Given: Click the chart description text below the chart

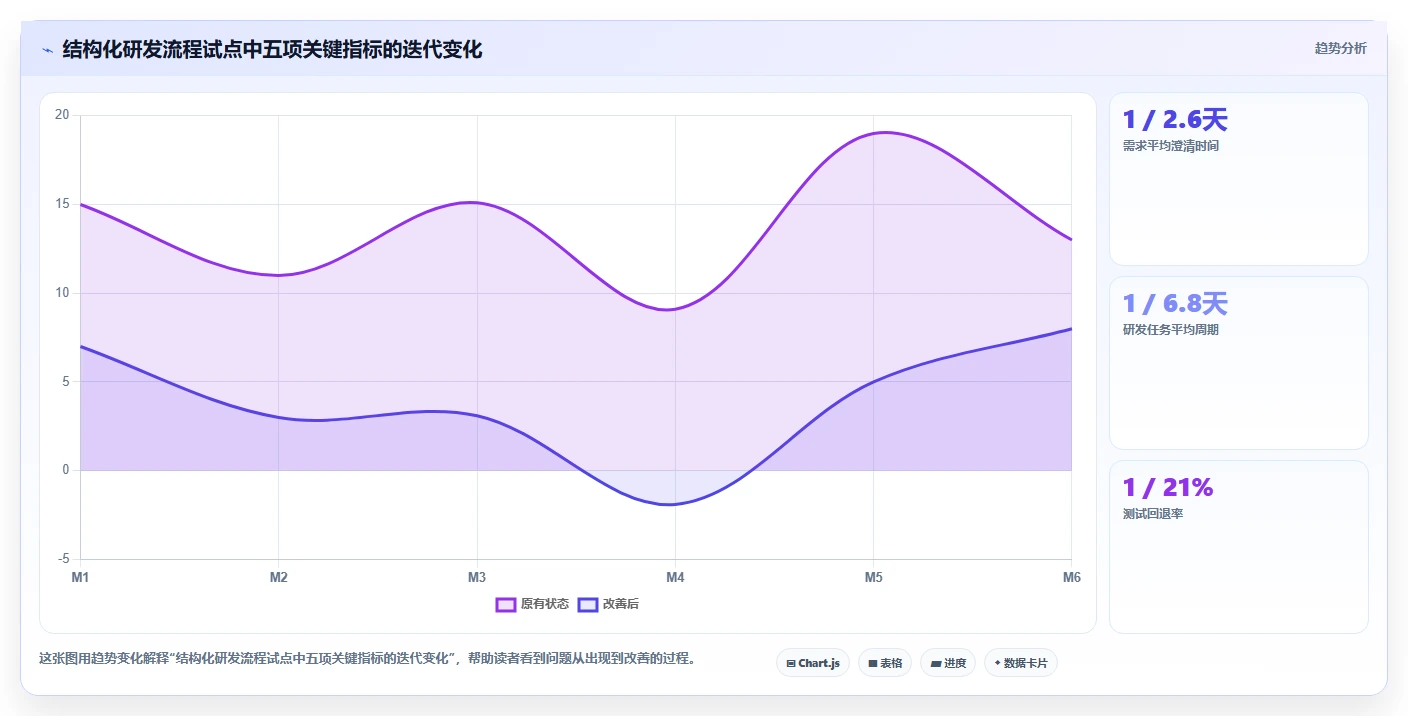Looking at the screenshot, I should pos(367,659).
